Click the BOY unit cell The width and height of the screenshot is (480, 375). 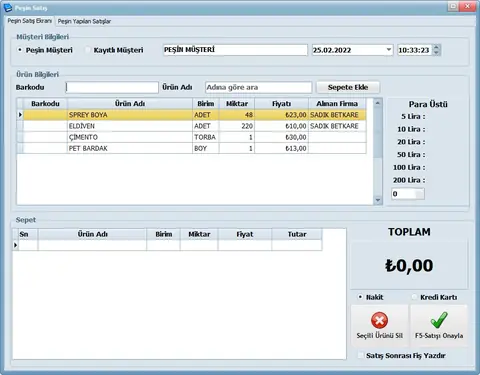coord(206,148)
